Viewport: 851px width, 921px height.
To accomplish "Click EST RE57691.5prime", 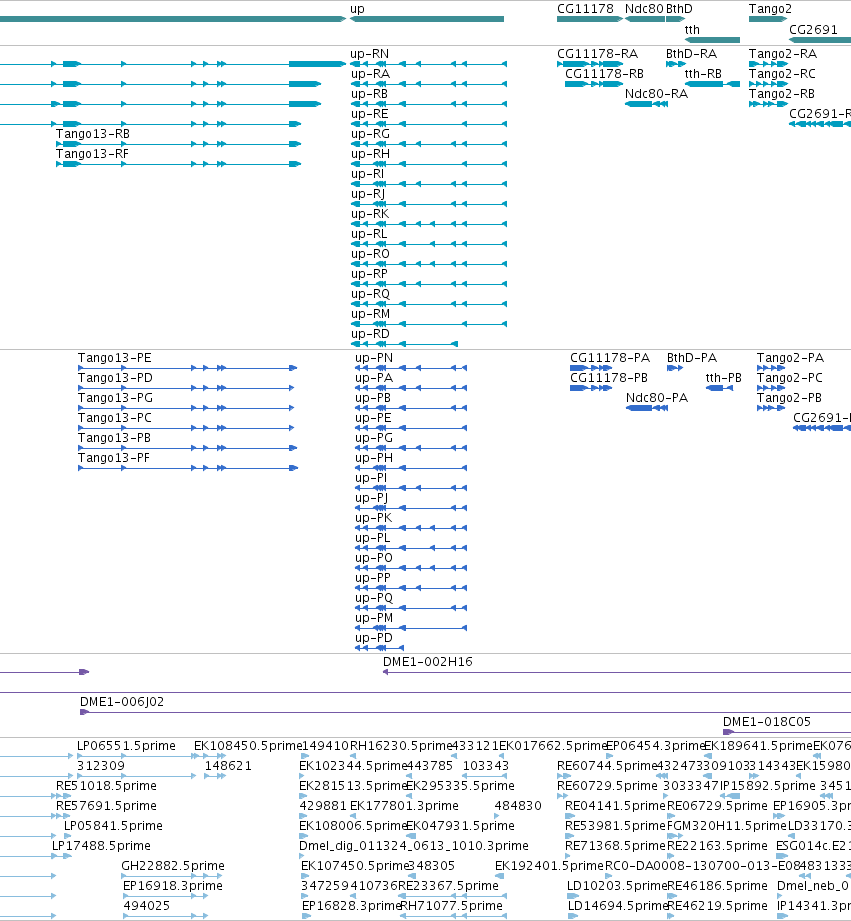I will [106, 806].
